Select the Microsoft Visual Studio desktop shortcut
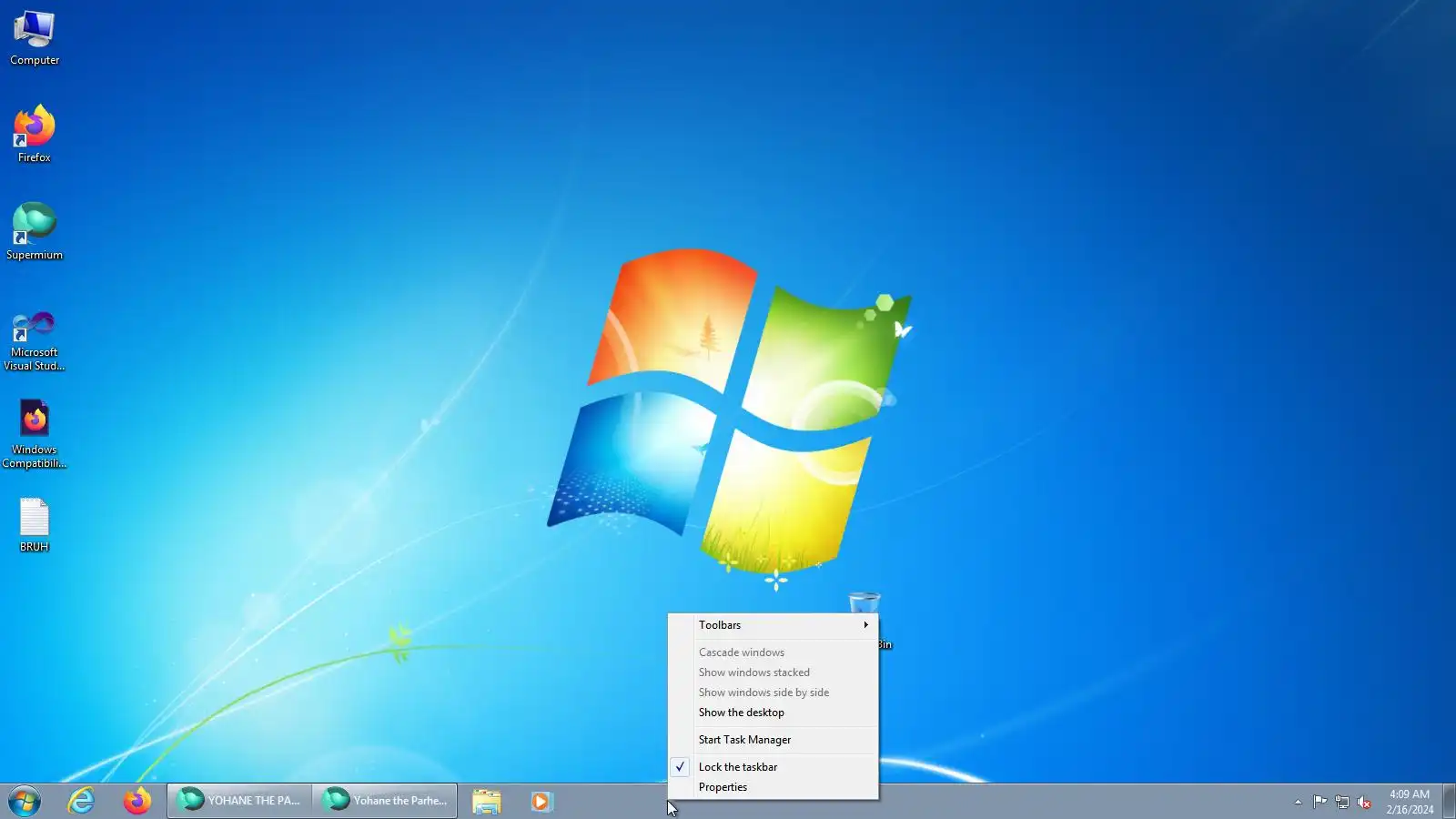Viewport: 1456px width, 819px height. [x=35, y=341]
